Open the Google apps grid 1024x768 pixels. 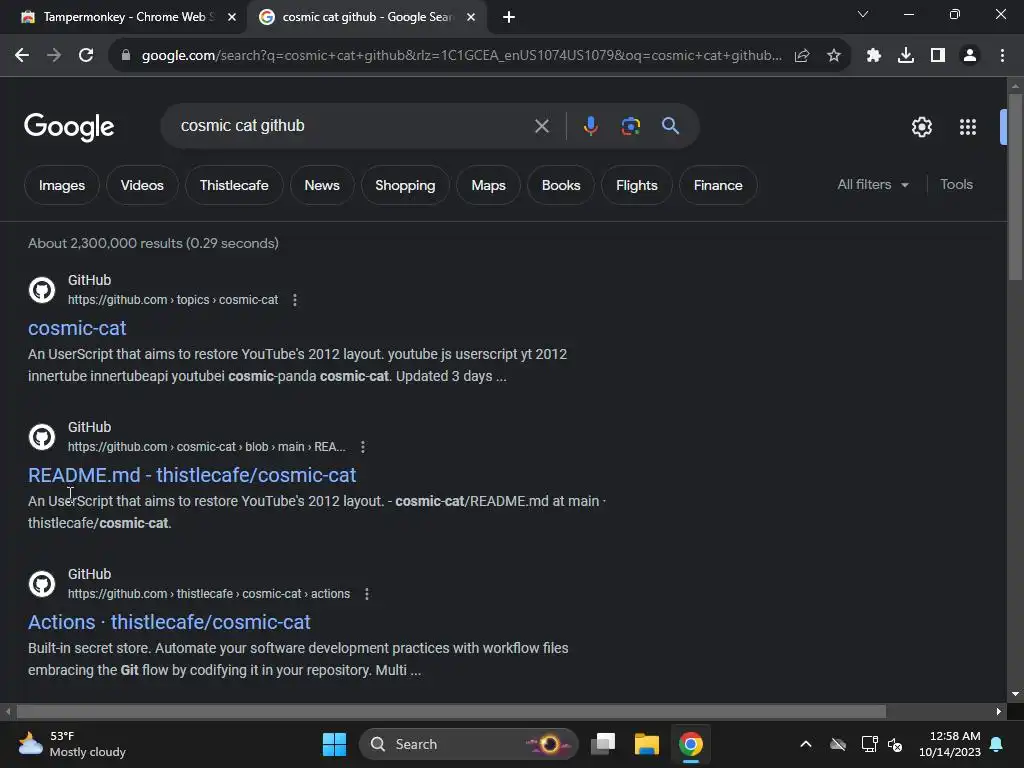pyautogui.click(x=968, y=127)
